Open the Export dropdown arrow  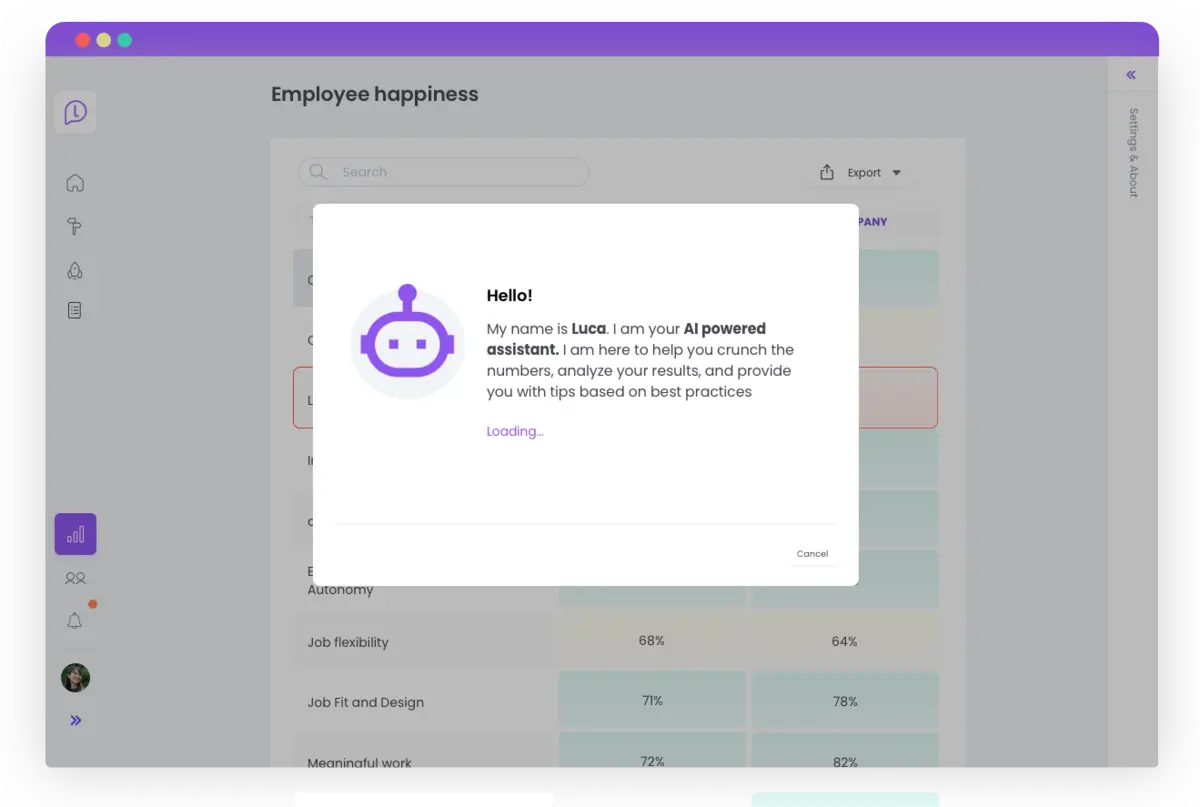[897, 172]
